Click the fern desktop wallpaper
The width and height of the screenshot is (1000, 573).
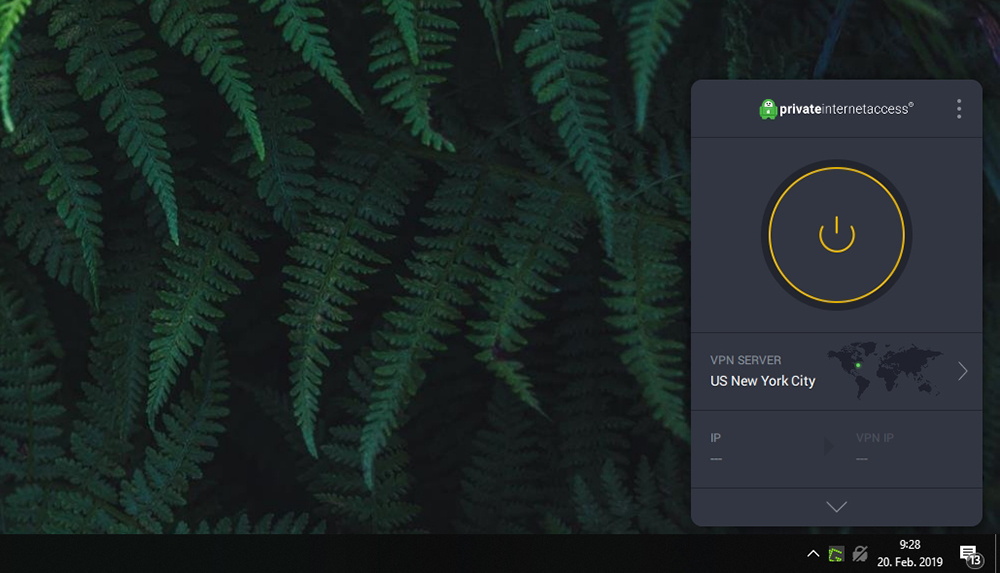(344, 267)
